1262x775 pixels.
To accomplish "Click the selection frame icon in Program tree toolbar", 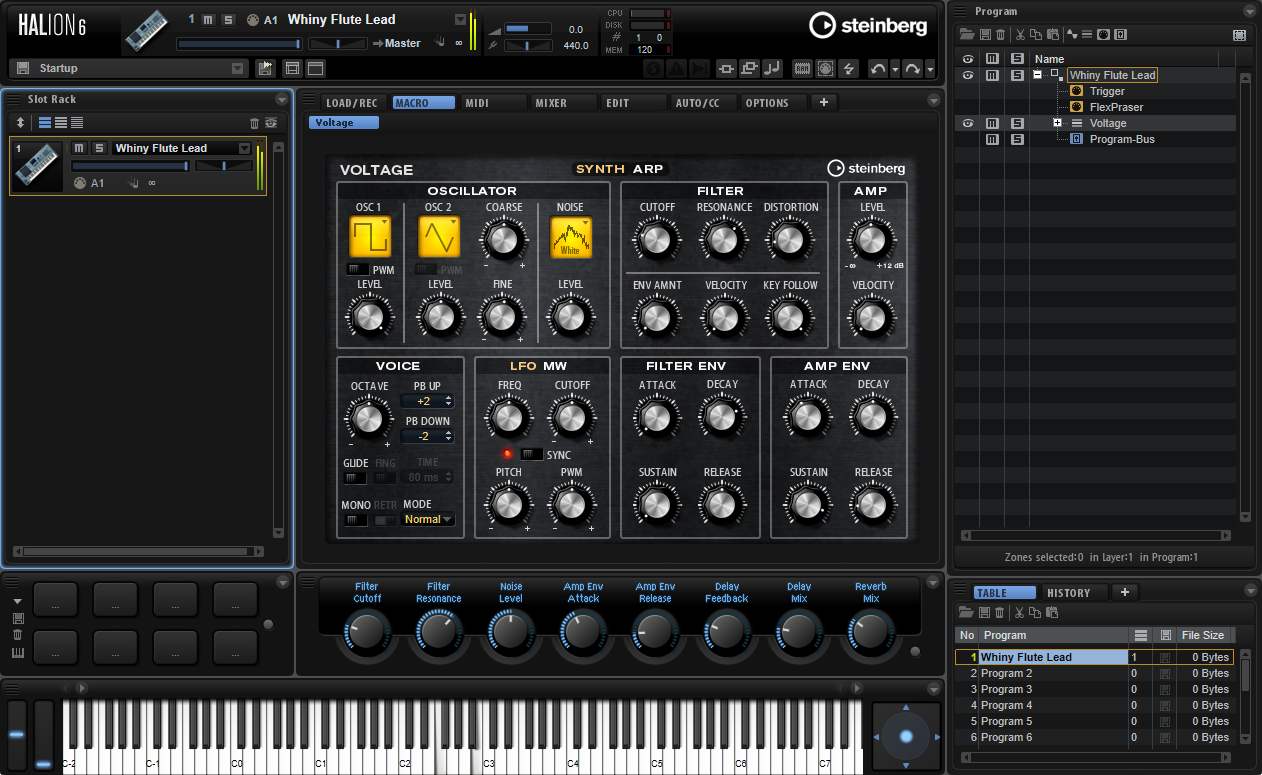I will click(1240, 34).
